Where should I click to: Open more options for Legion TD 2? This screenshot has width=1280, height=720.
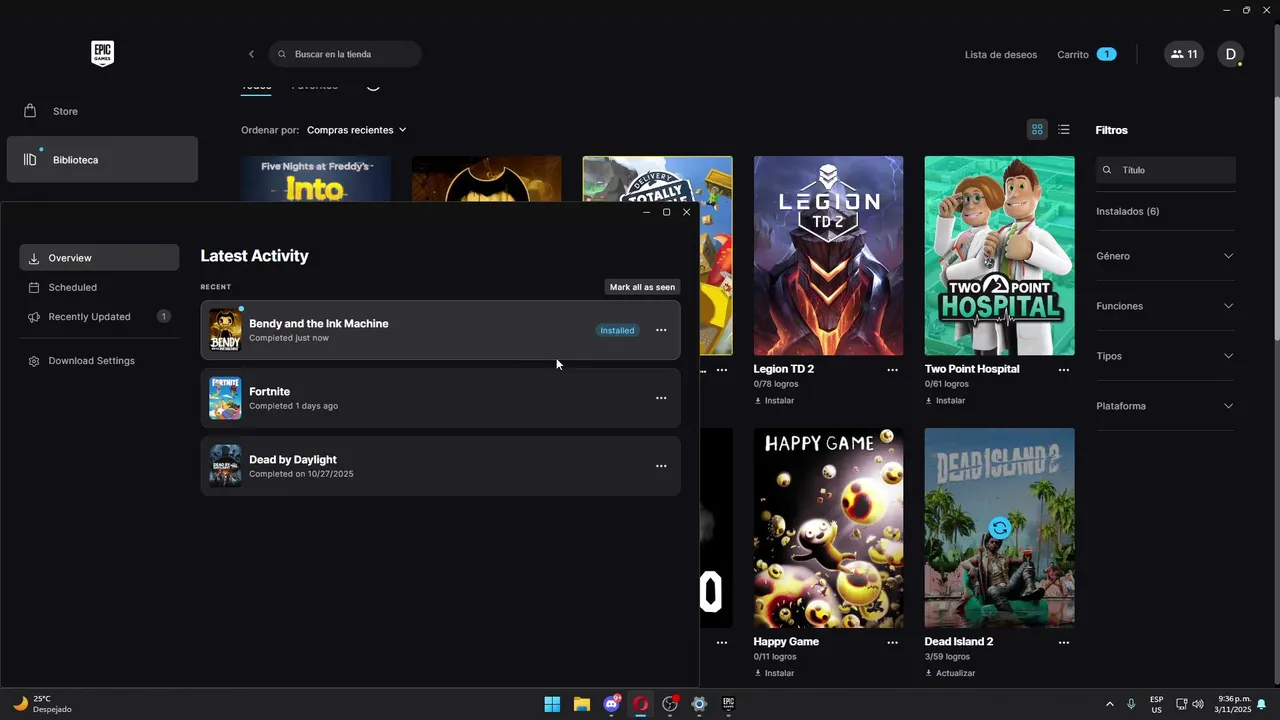pyautogui.click(x=892, y=370)
